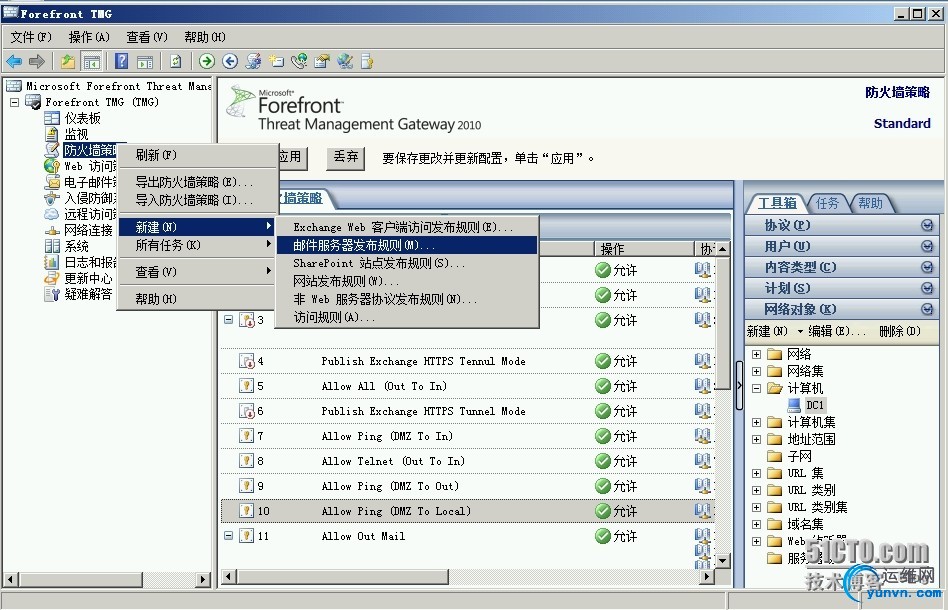Image resolution: width=948 pixels, height=610 pixels.
Task: Select 监视 monitoring node in tree
Action: [76, 134]
